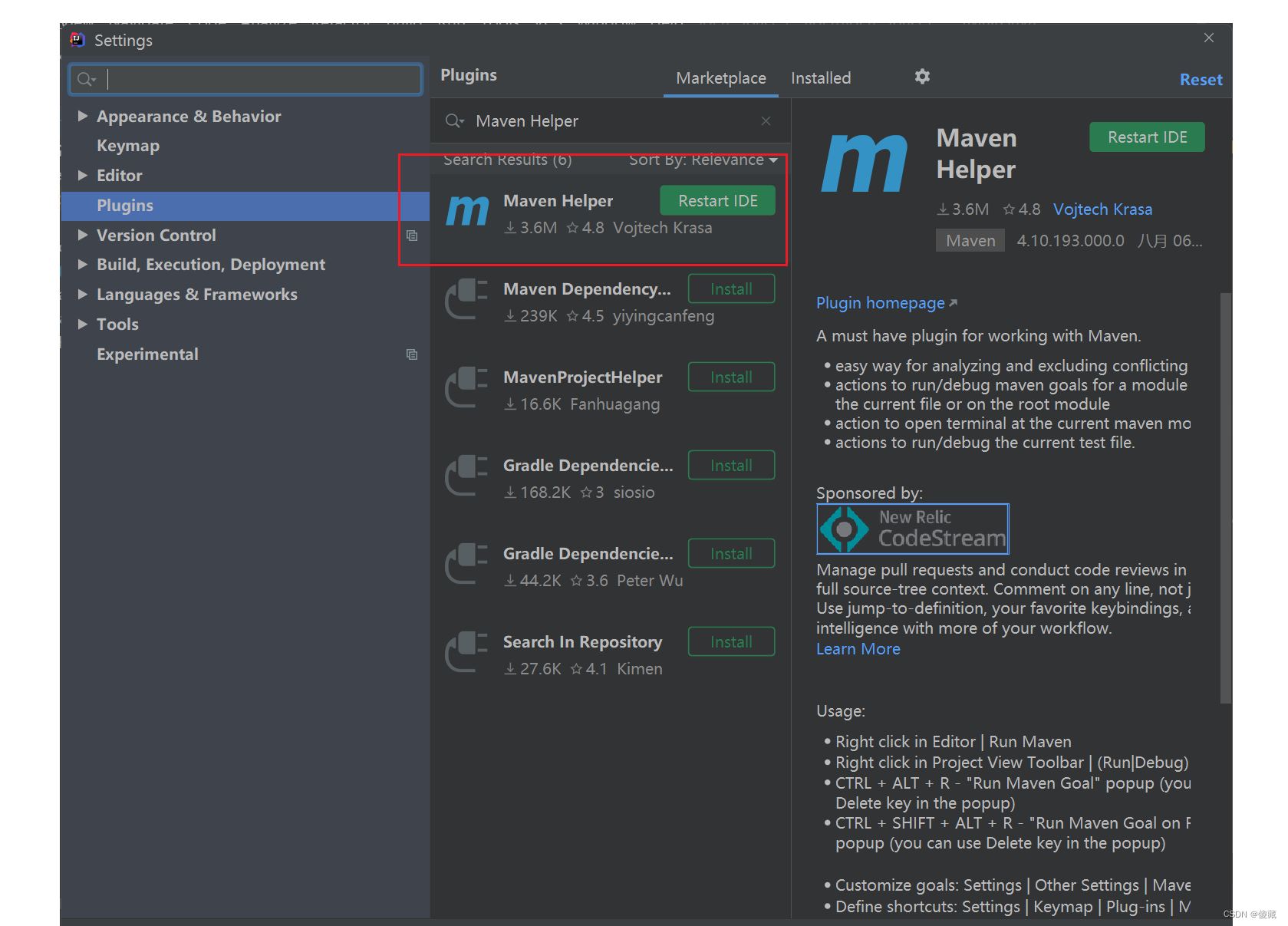Click the version text 4.10.193.000.0
The image size is (1288, 926).
point(1070,241)
